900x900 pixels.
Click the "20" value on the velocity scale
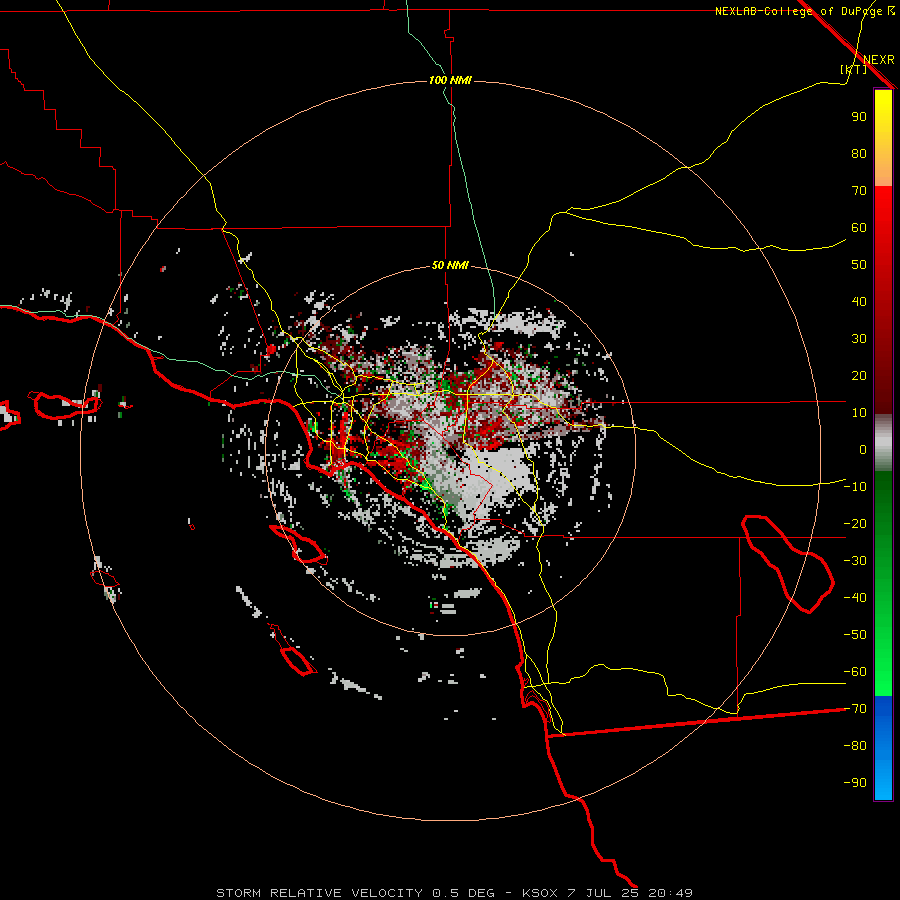tap(859, 376)
